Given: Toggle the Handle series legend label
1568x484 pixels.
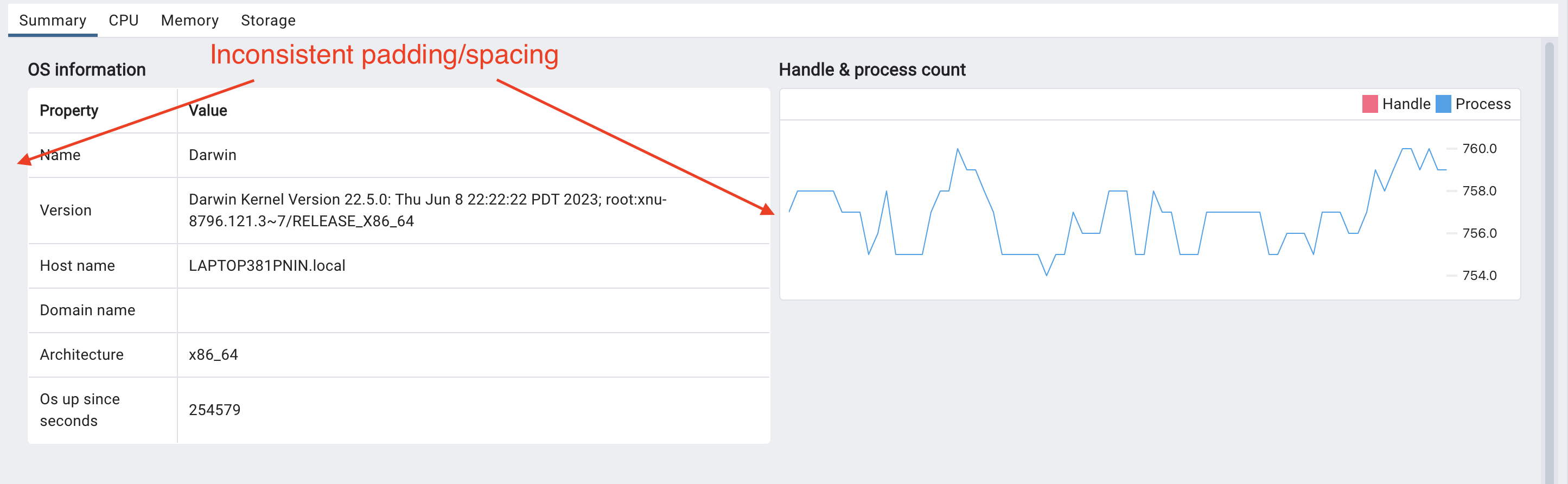Looking at the screenshot, I should (x=1406, y=104).
